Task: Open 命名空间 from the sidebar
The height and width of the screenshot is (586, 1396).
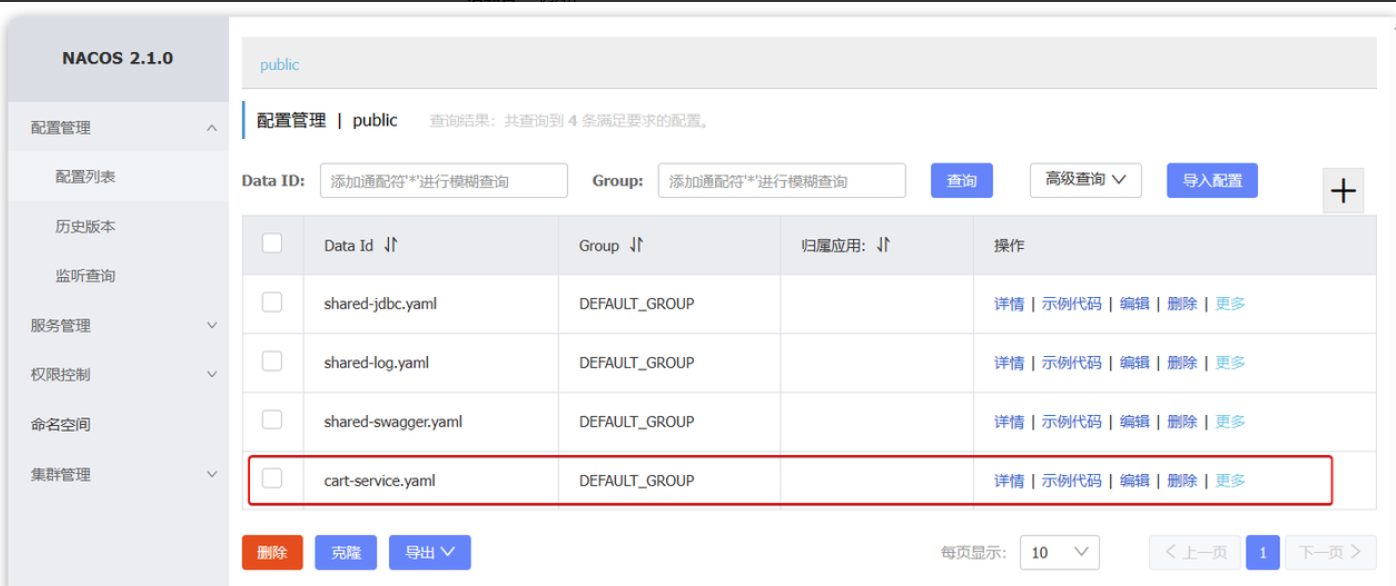Action: point(61,424)
